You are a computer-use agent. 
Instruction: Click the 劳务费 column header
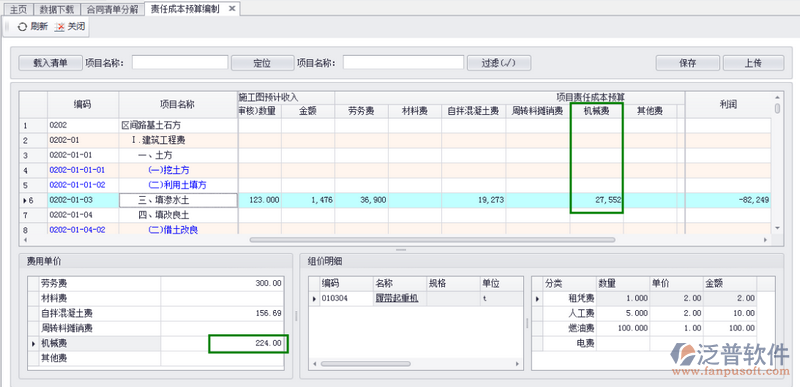[x=361, y=111]
